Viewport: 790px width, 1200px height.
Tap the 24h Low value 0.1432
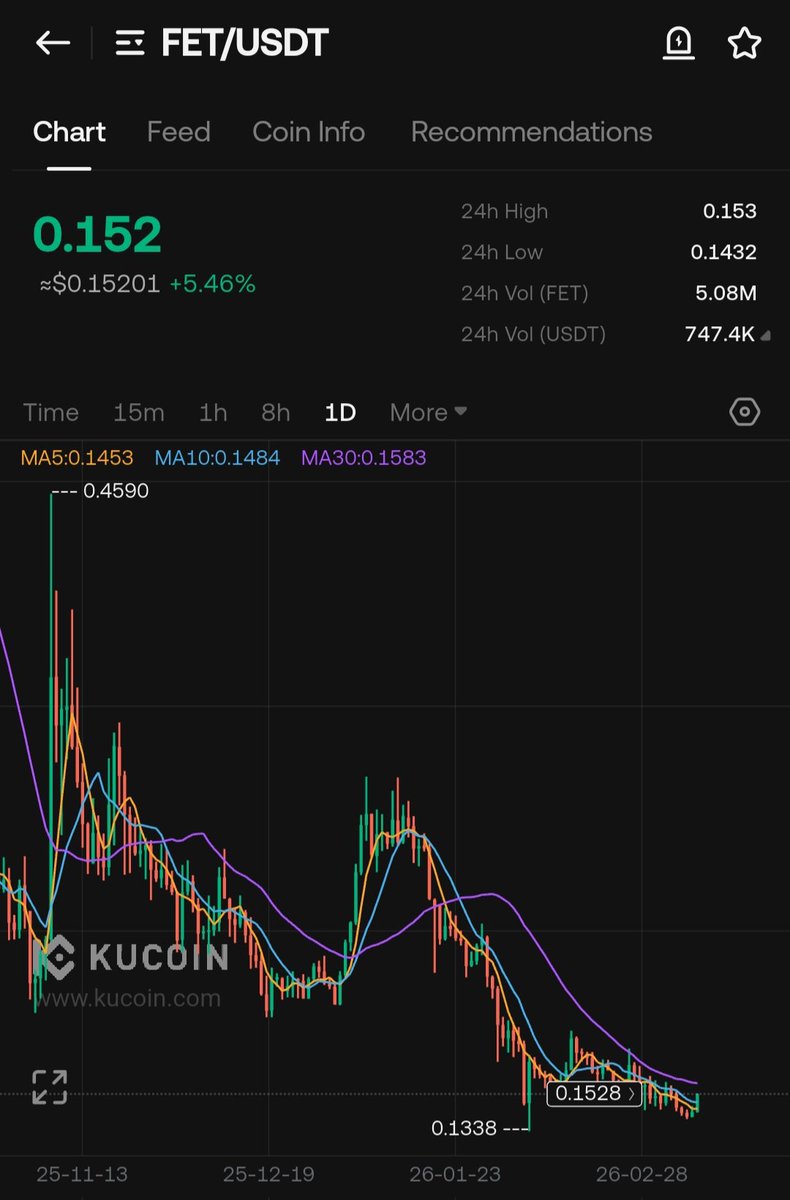pyautogui.click(x=724, y=252)
